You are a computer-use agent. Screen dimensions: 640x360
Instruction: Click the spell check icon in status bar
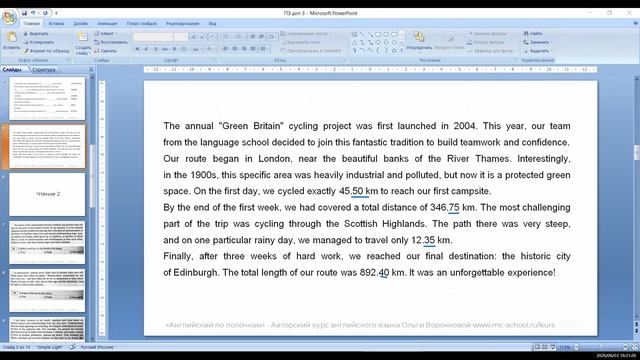72,347
